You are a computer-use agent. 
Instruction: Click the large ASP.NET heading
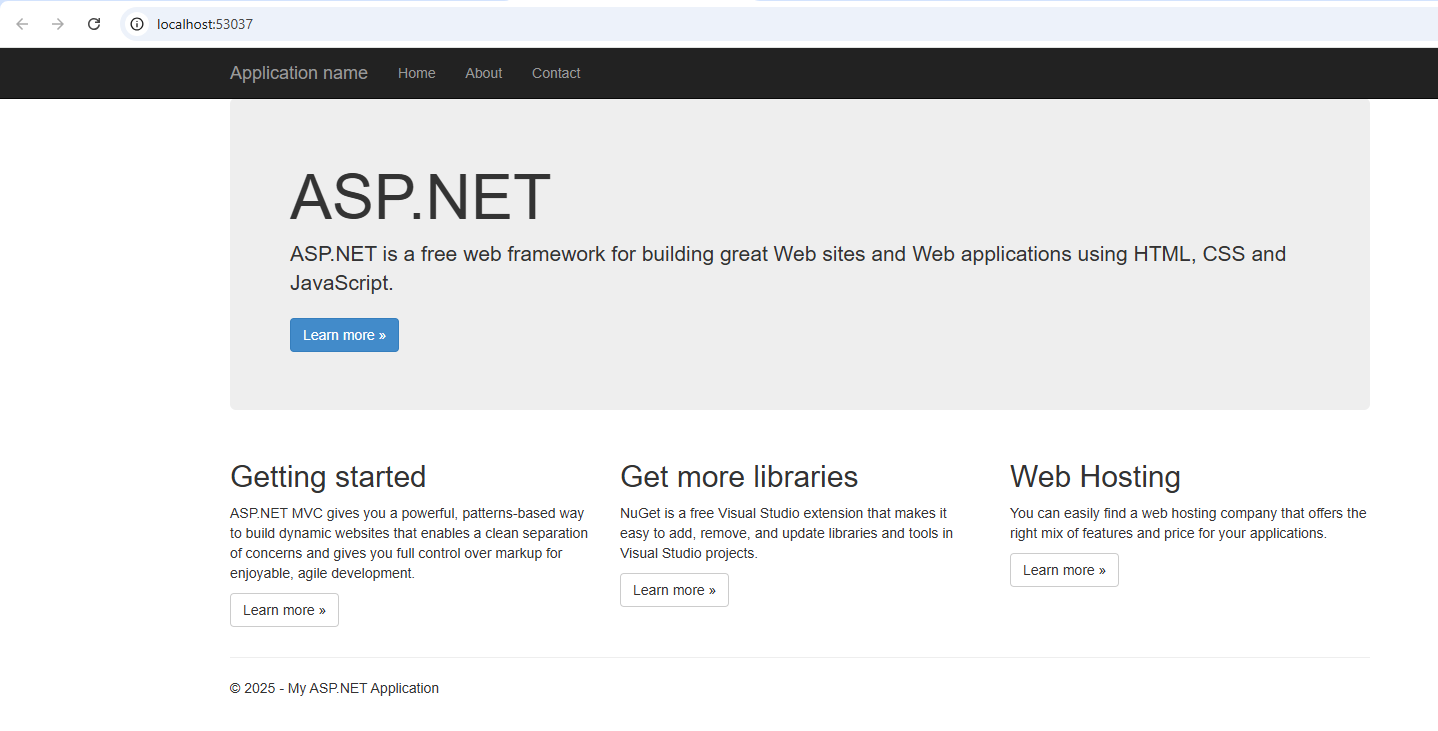click(420, 197)
